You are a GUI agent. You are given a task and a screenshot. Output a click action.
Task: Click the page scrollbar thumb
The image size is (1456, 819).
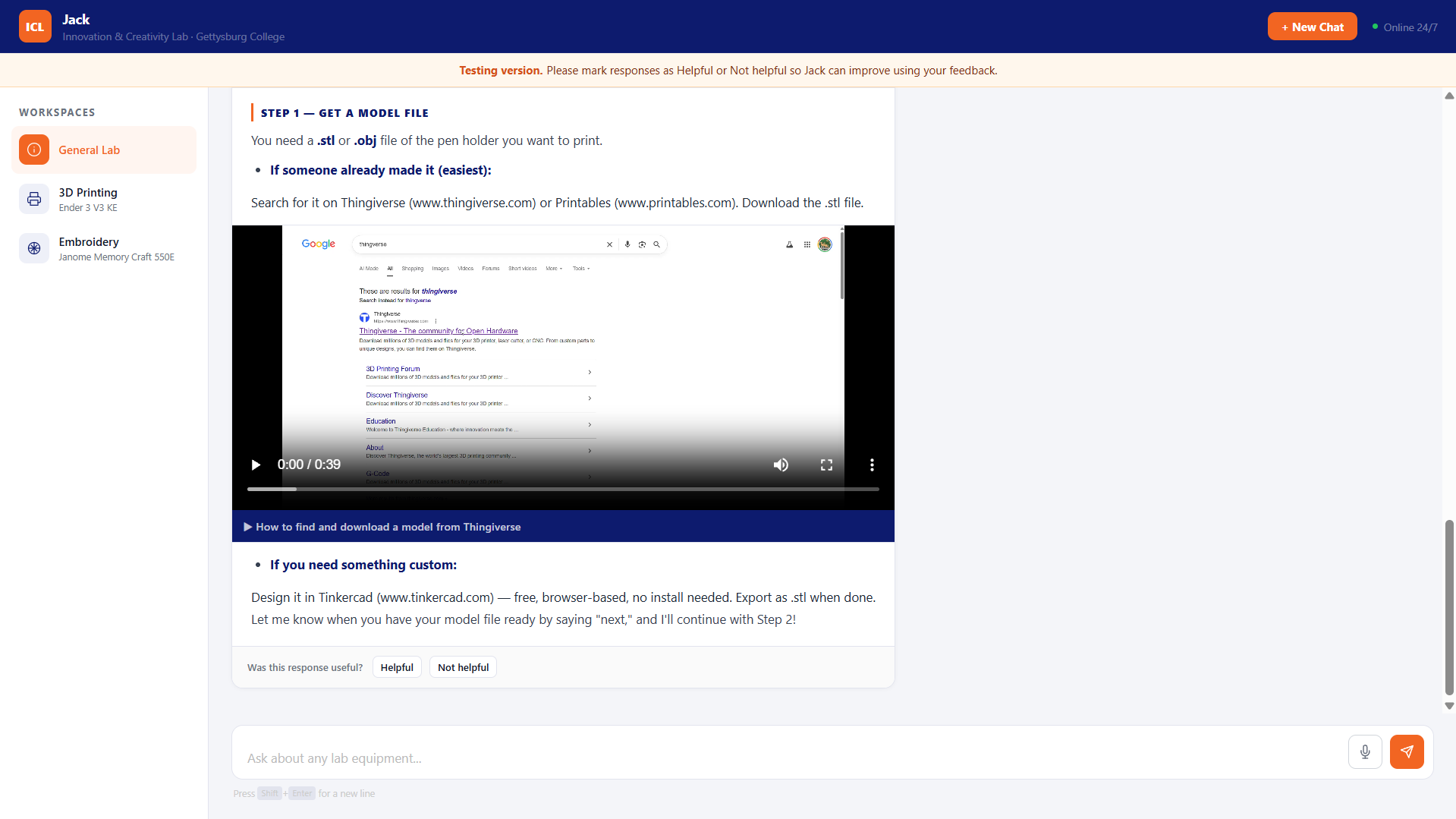[1449, 607]
